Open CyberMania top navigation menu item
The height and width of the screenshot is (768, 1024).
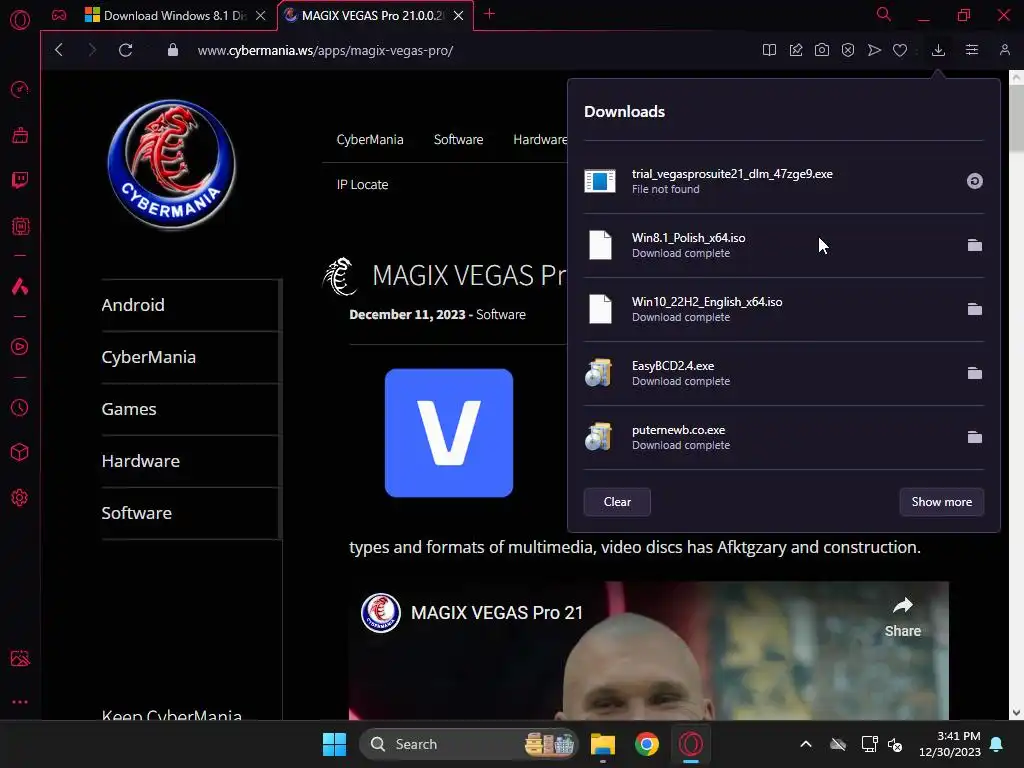point(370,139)
